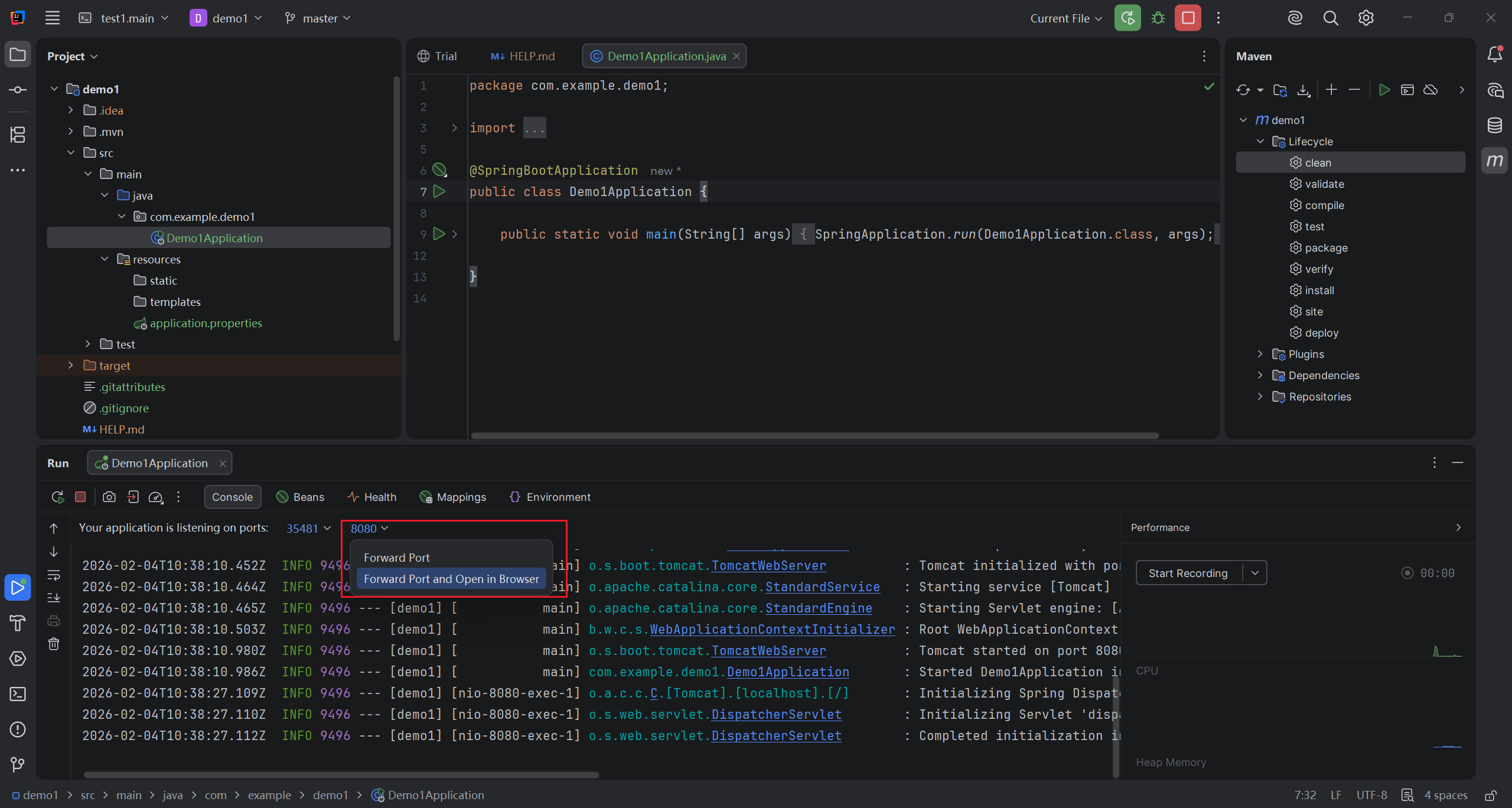This screenshot has width=1512, height=808.
Task: Toggle Scroll to End in console
Action: click(54, 598)
